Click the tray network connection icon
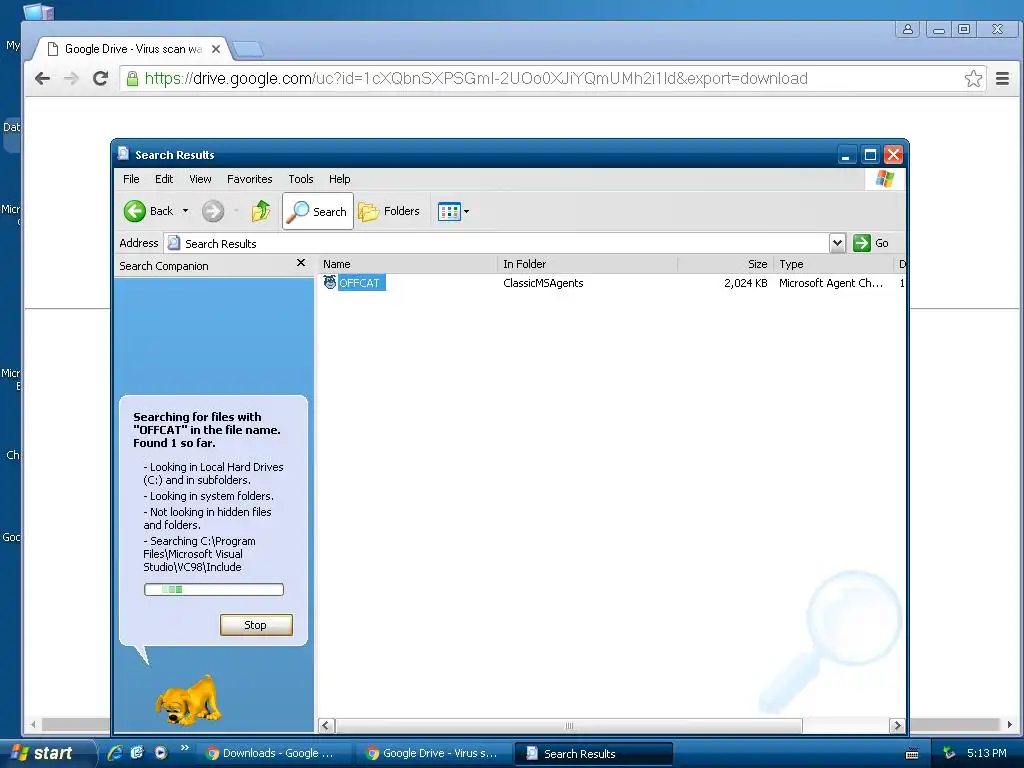This screenshot has width=1024, height=768. [x=949, y=753]
